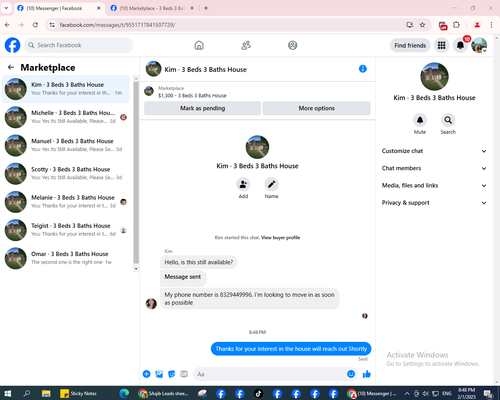Click Mark as pending button
The image size is (500, 400).
click(202, 108)
